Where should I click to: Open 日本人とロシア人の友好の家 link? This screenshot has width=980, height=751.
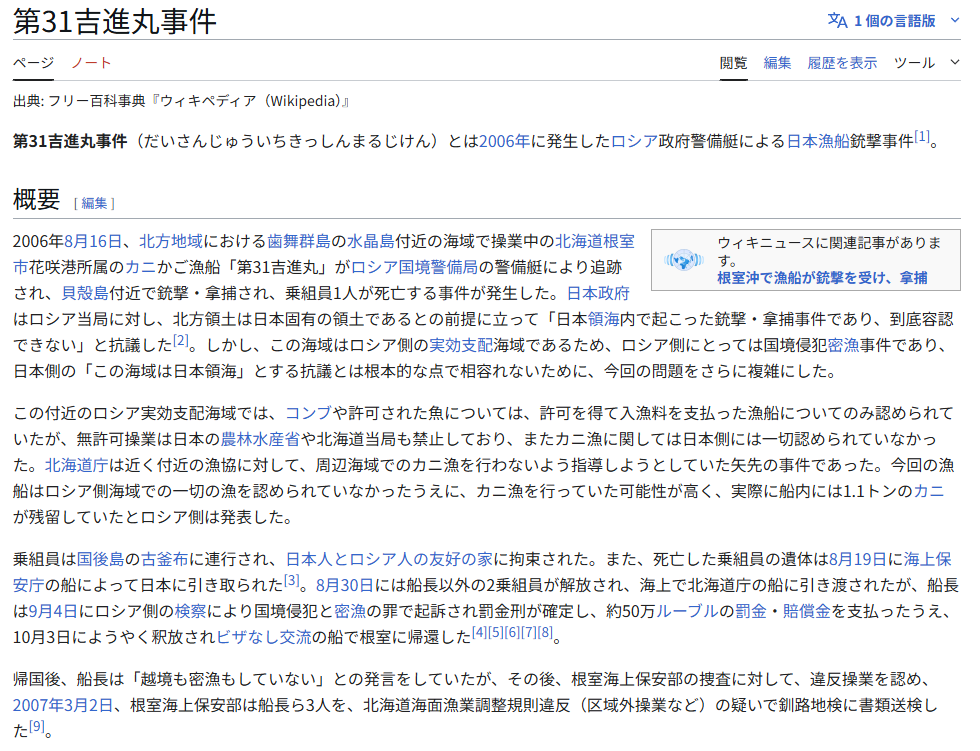pos(391,558)
